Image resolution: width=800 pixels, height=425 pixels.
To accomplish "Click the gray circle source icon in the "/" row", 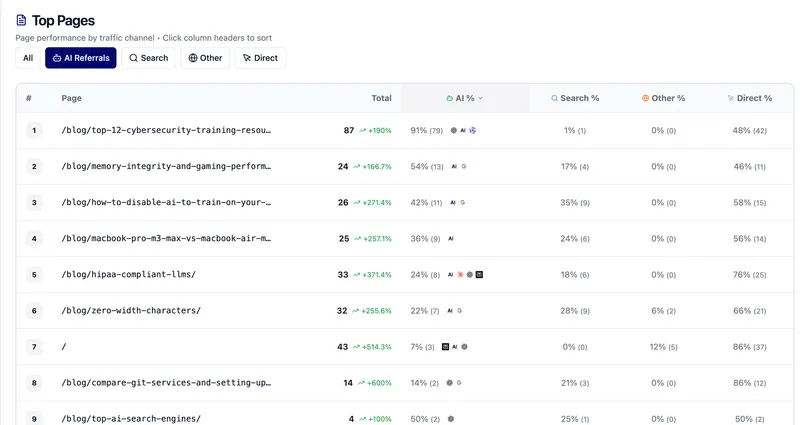I will [464, 347].
